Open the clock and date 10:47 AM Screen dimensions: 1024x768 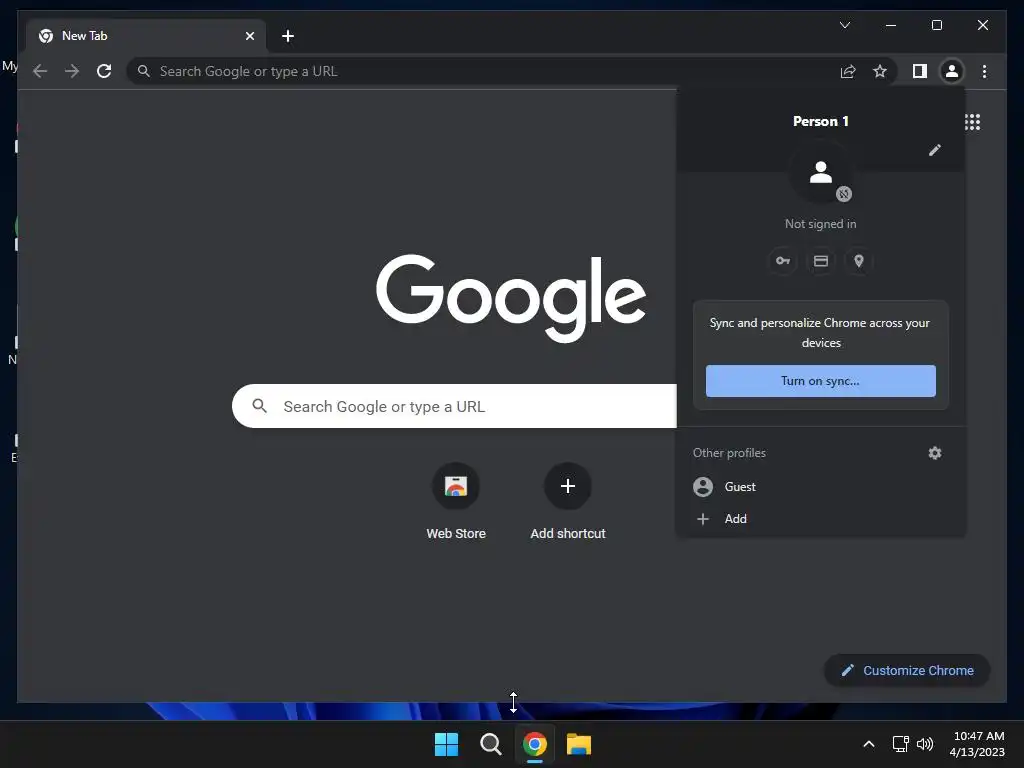tap(977, 744)
